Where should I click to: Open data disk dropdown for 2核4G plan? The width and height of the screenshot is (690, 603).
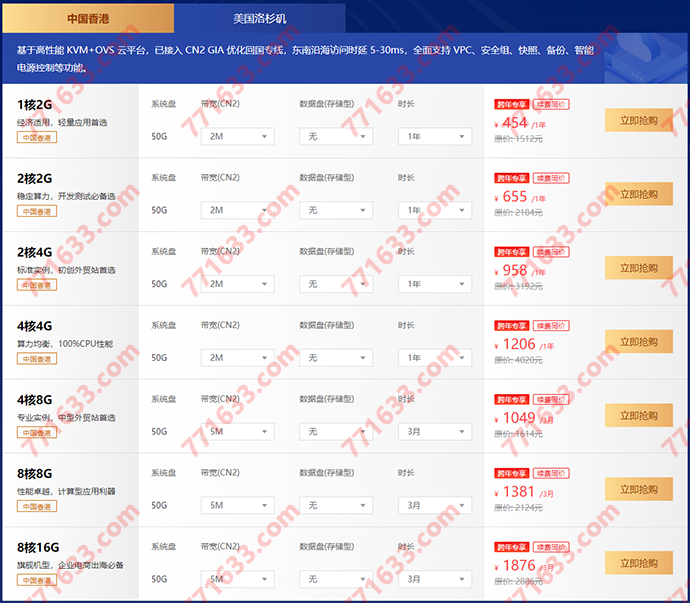click(336, 284)
